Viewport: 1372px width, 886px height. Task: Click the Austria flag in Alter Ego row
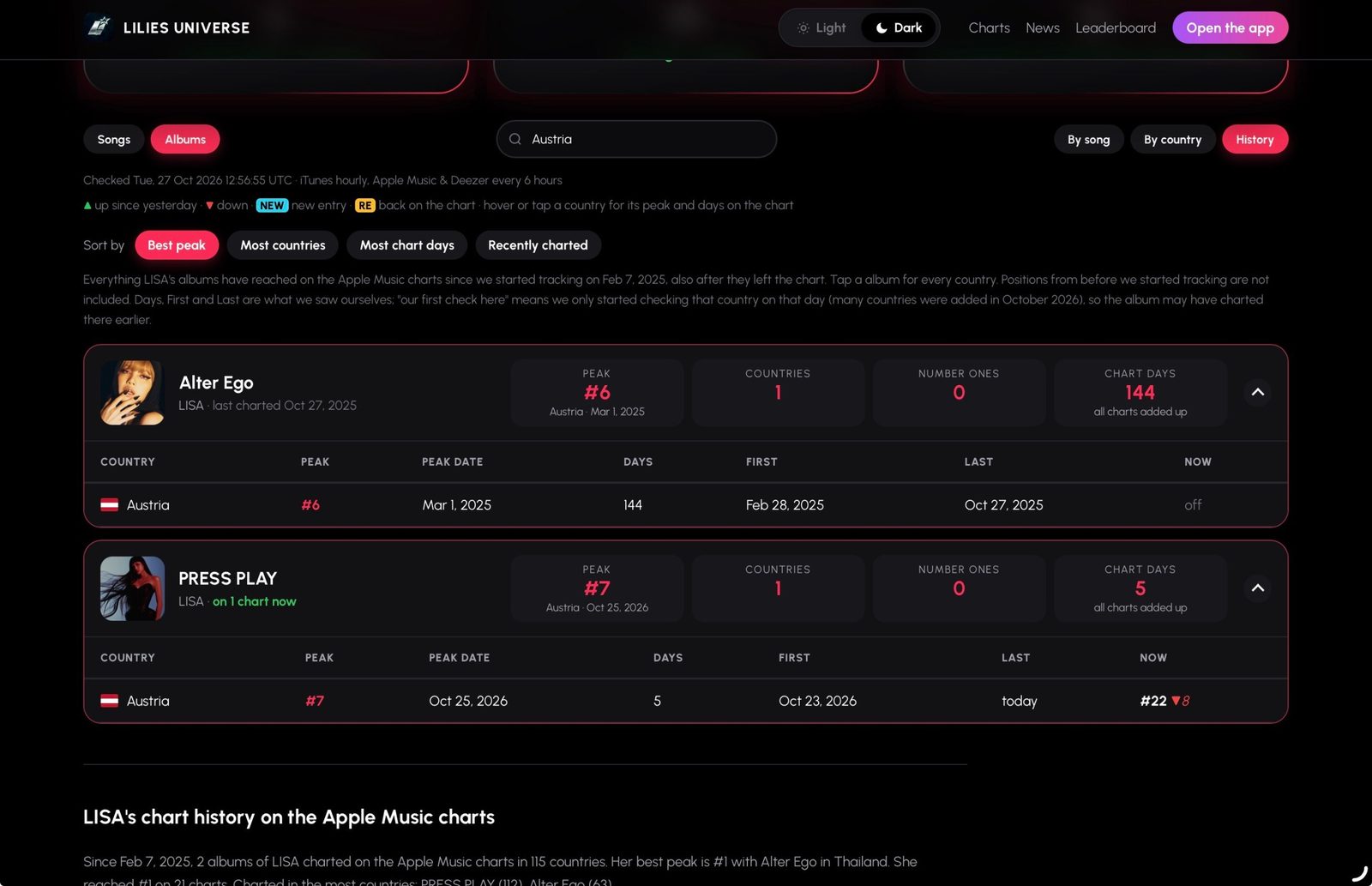click(x=110, y=505)
